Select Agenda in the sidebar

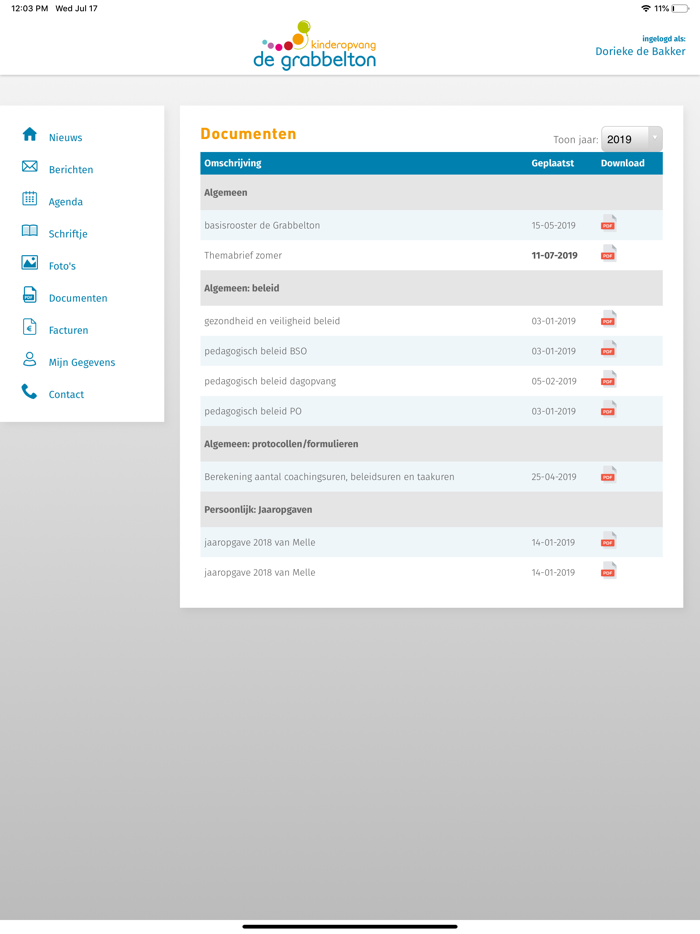pyautogui.click(x=66, y=202)
